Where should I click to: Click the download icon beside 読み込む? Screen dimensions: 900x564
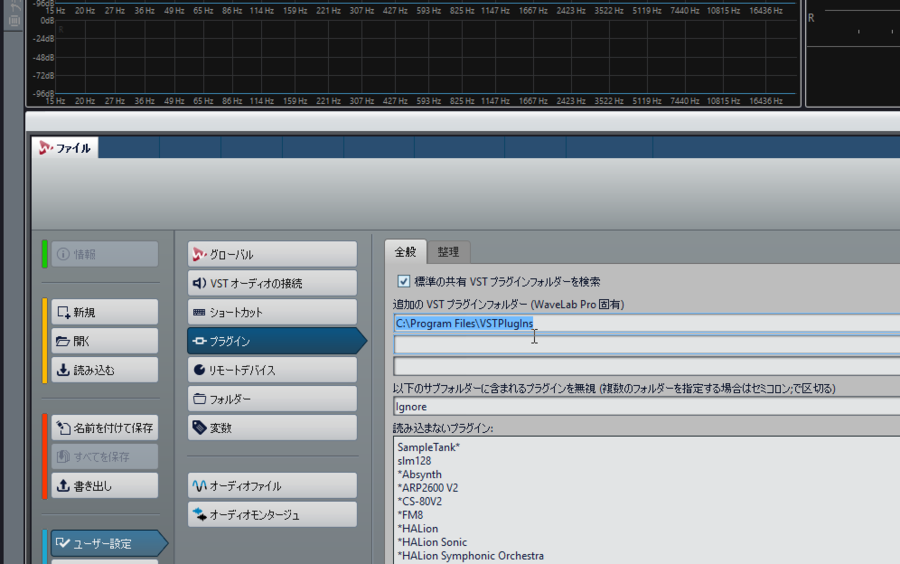tap(63, 370)
